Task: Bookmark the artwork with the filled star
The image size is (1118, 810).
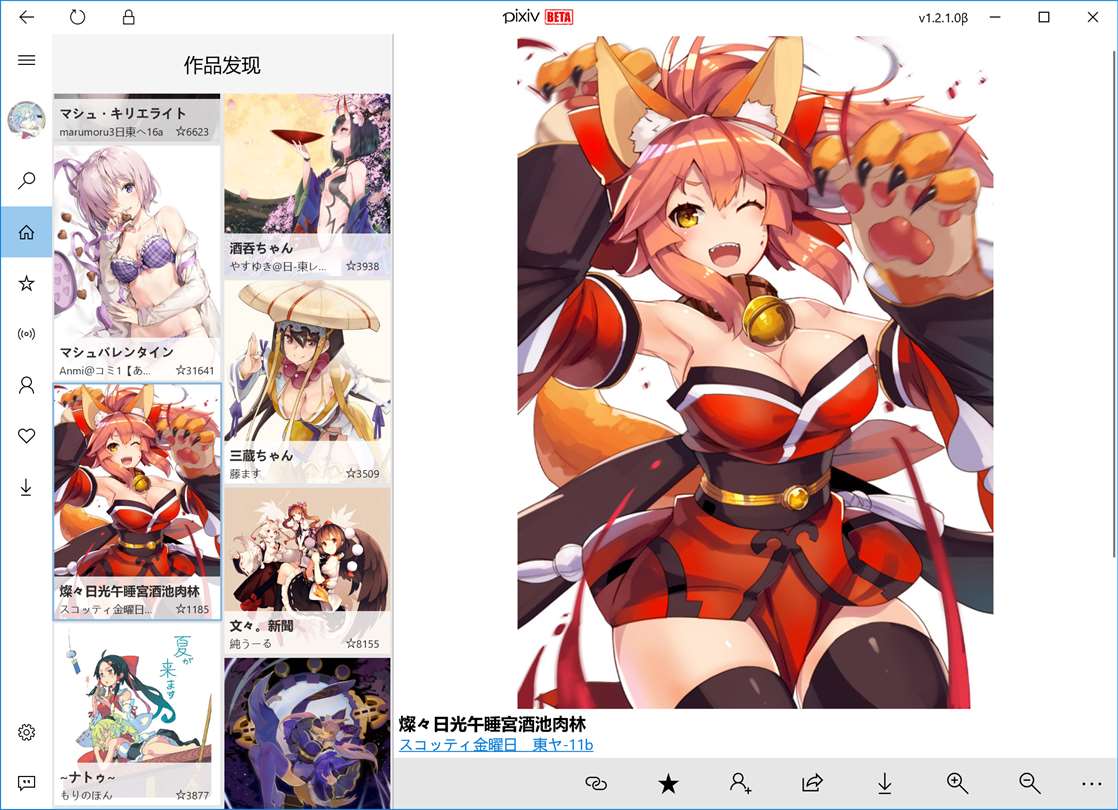Action: pyautogui.click(x=668, y=784)
